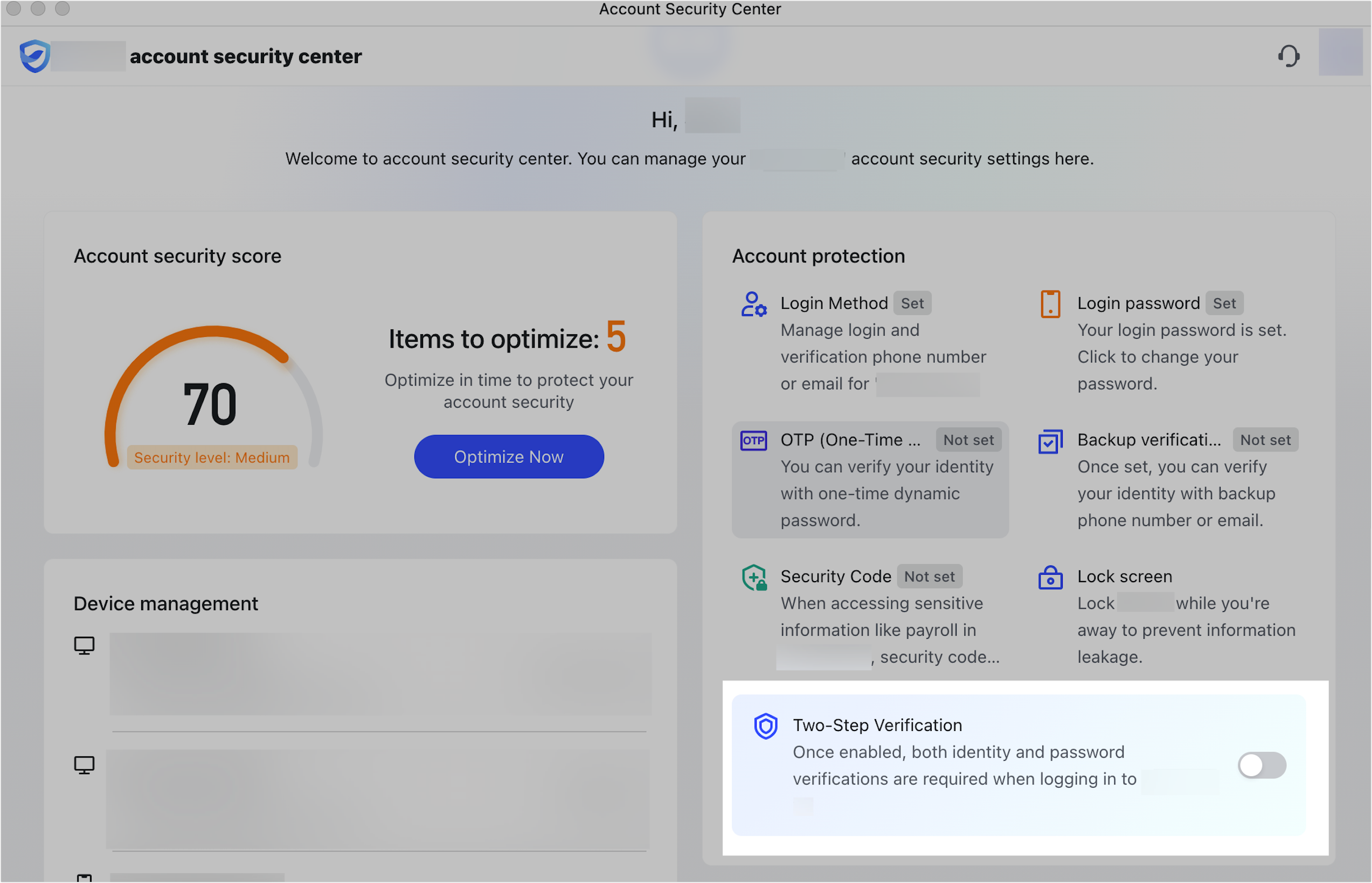Screen dimensions: 1372x883
Task: Open the Login Method setting
Action: point(870,343)
